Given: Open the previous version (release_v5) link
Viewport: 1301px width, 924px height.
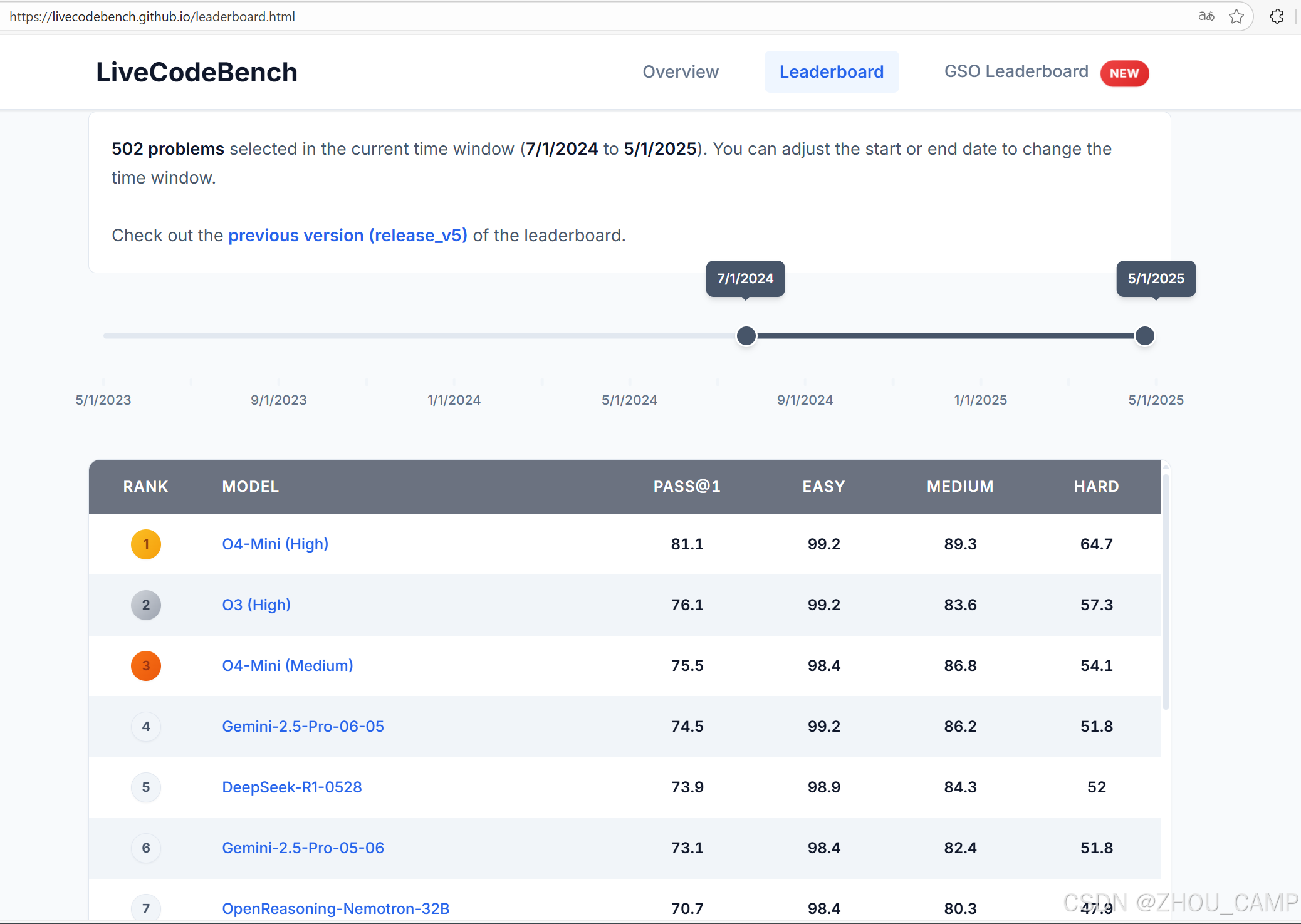Looking at the screenshot, I should pos(348,236).
